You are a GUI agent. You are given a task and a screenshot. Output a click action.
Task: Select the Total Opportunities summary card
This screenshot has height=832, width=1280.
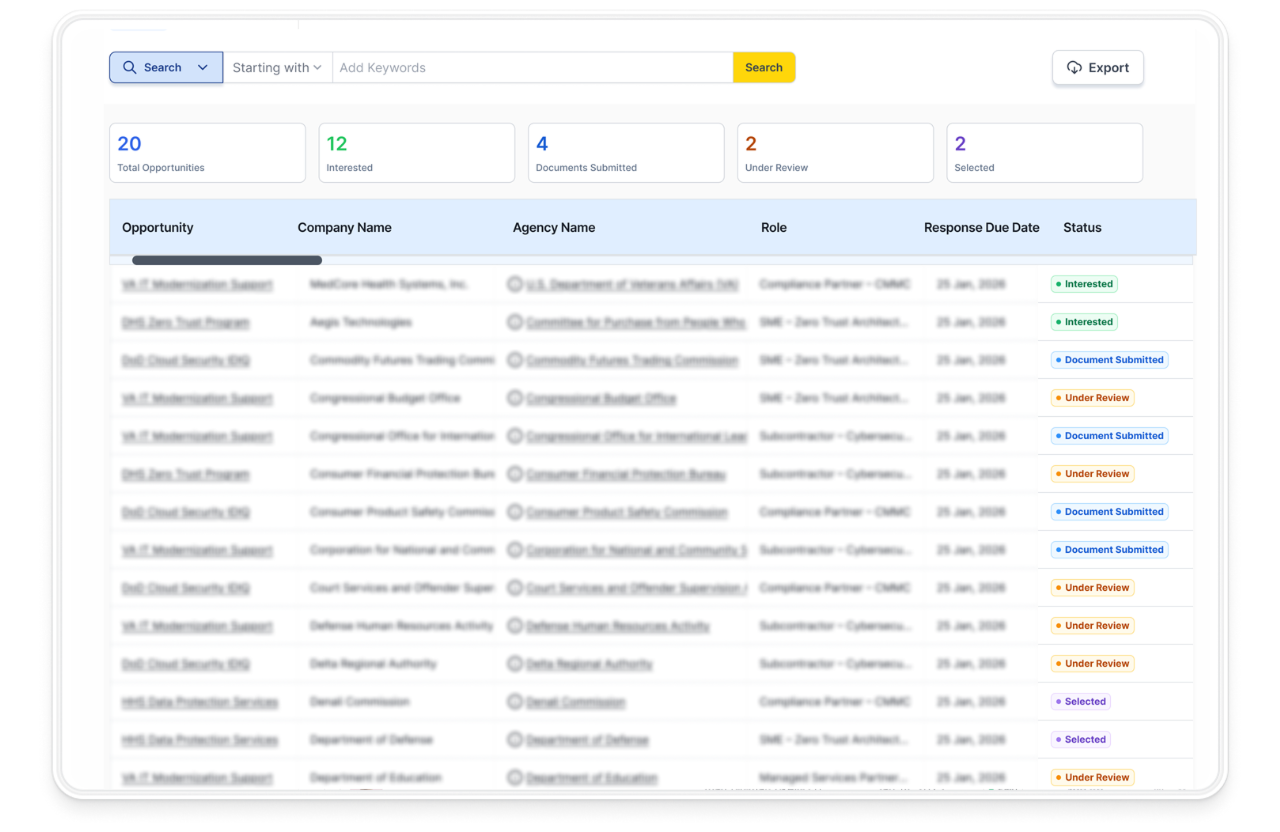pos(207,153)
